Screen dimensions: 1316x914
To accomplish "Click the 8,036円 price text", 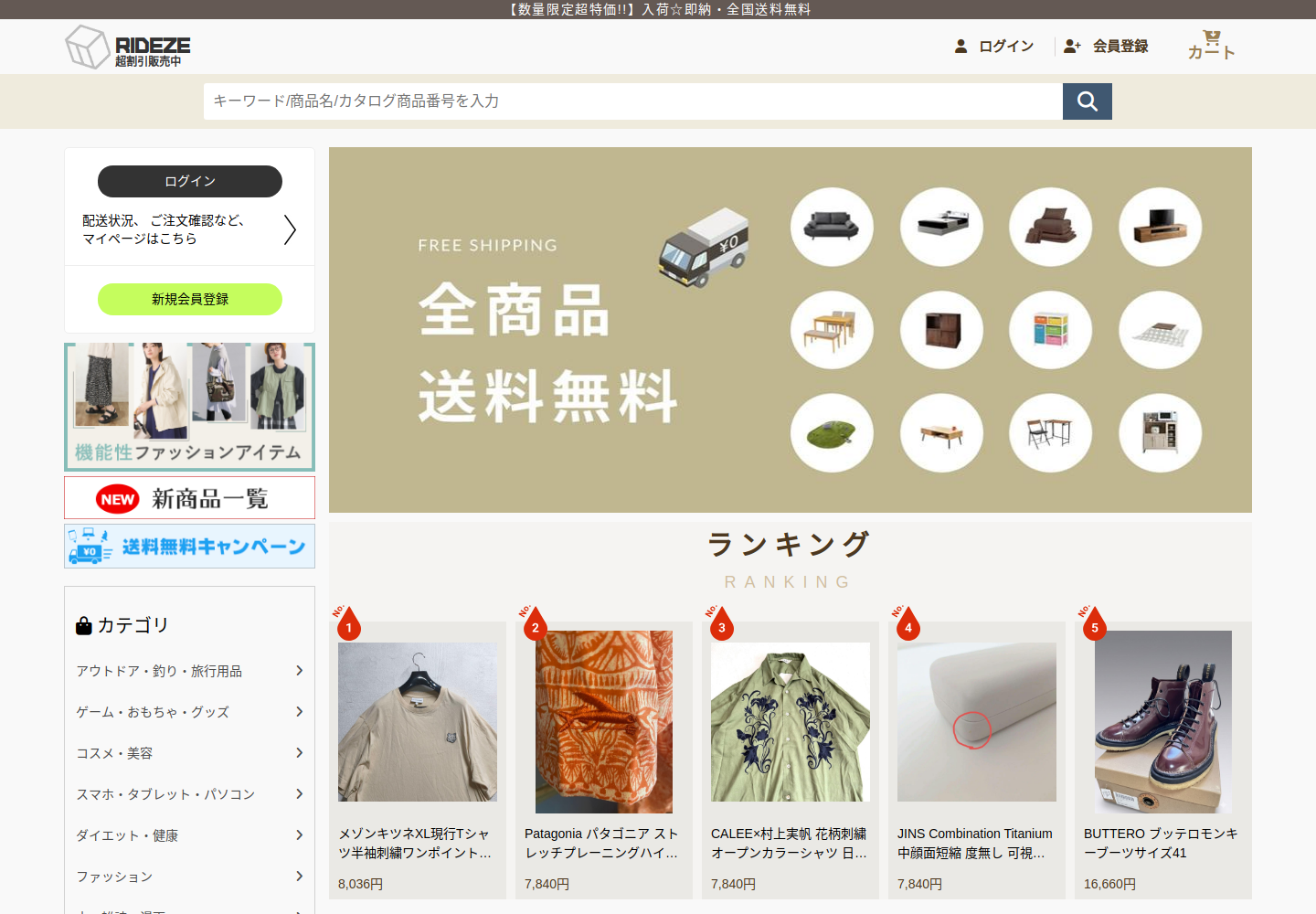I will [361, 884].
